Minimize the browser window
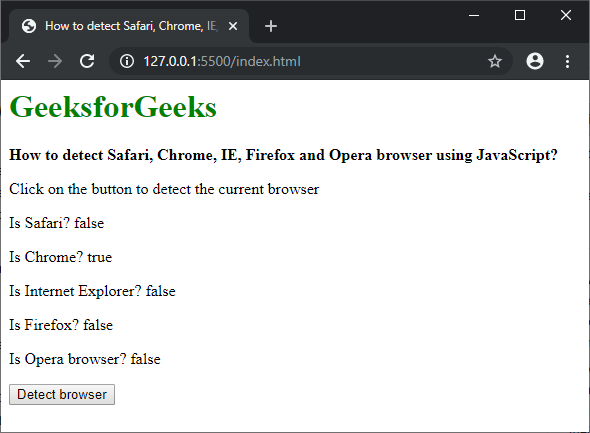 pos(474,15)
